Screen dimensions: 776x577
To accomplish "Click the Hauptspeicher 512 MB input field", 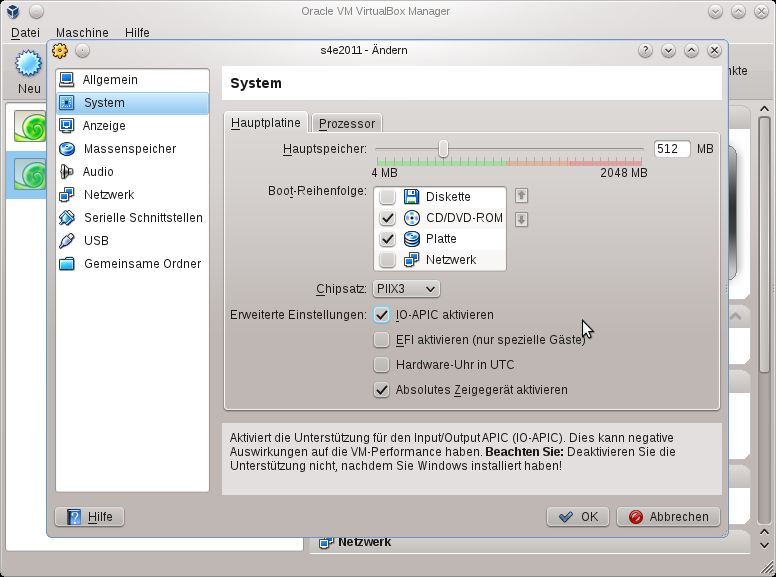I will (x=672, y=148).
